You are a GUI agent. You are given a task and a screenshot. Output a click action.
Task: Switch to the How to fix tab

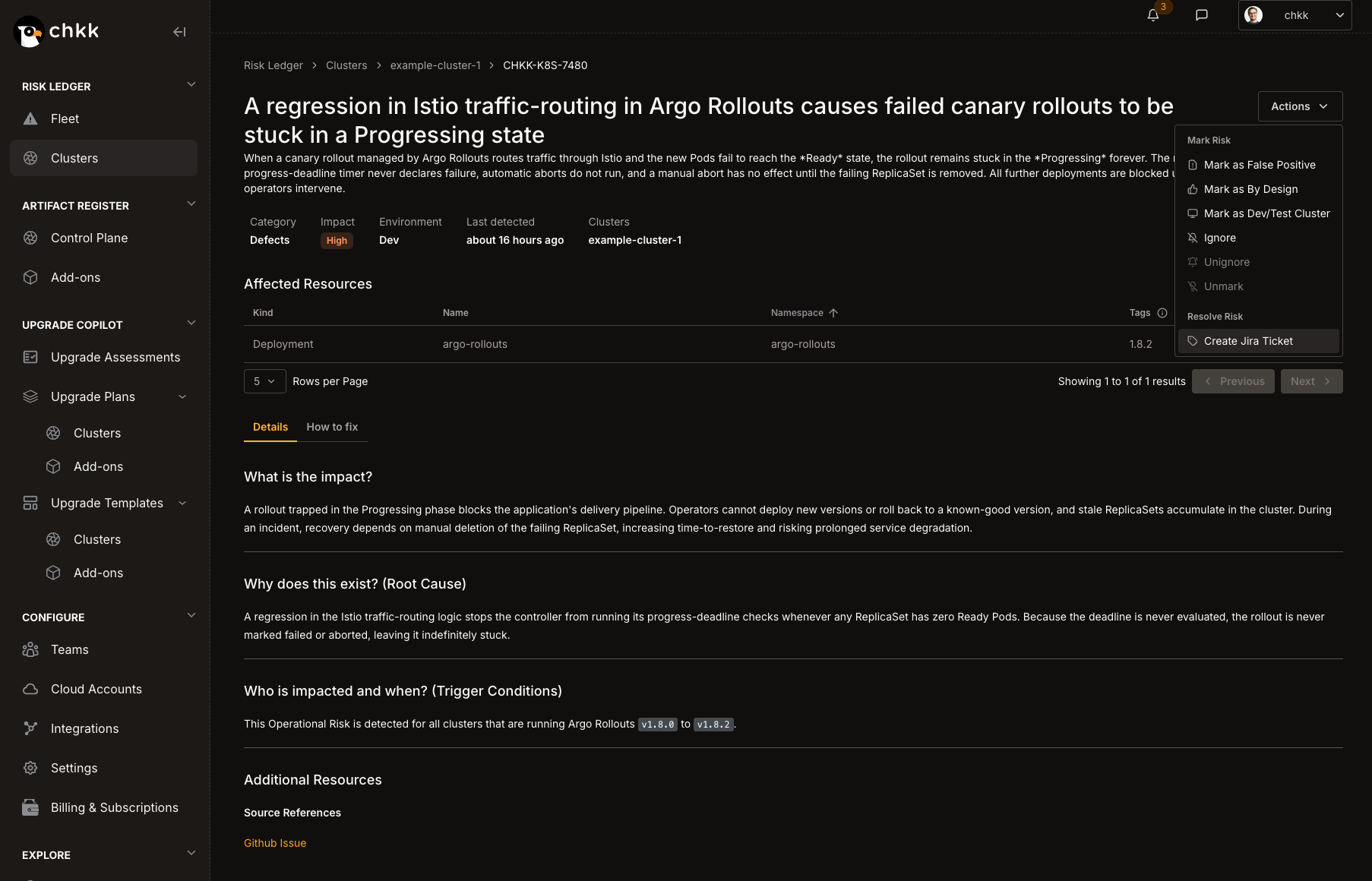(332, 427)
